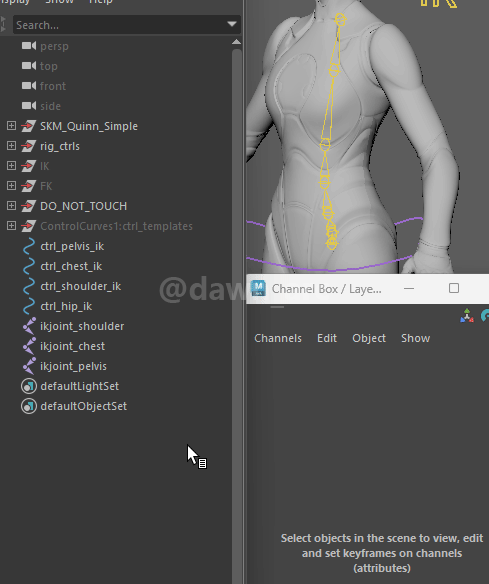489x584 pixels.
Task: Select SKM_Quinn_Simple in the Outliner
Action: (89, 126)
